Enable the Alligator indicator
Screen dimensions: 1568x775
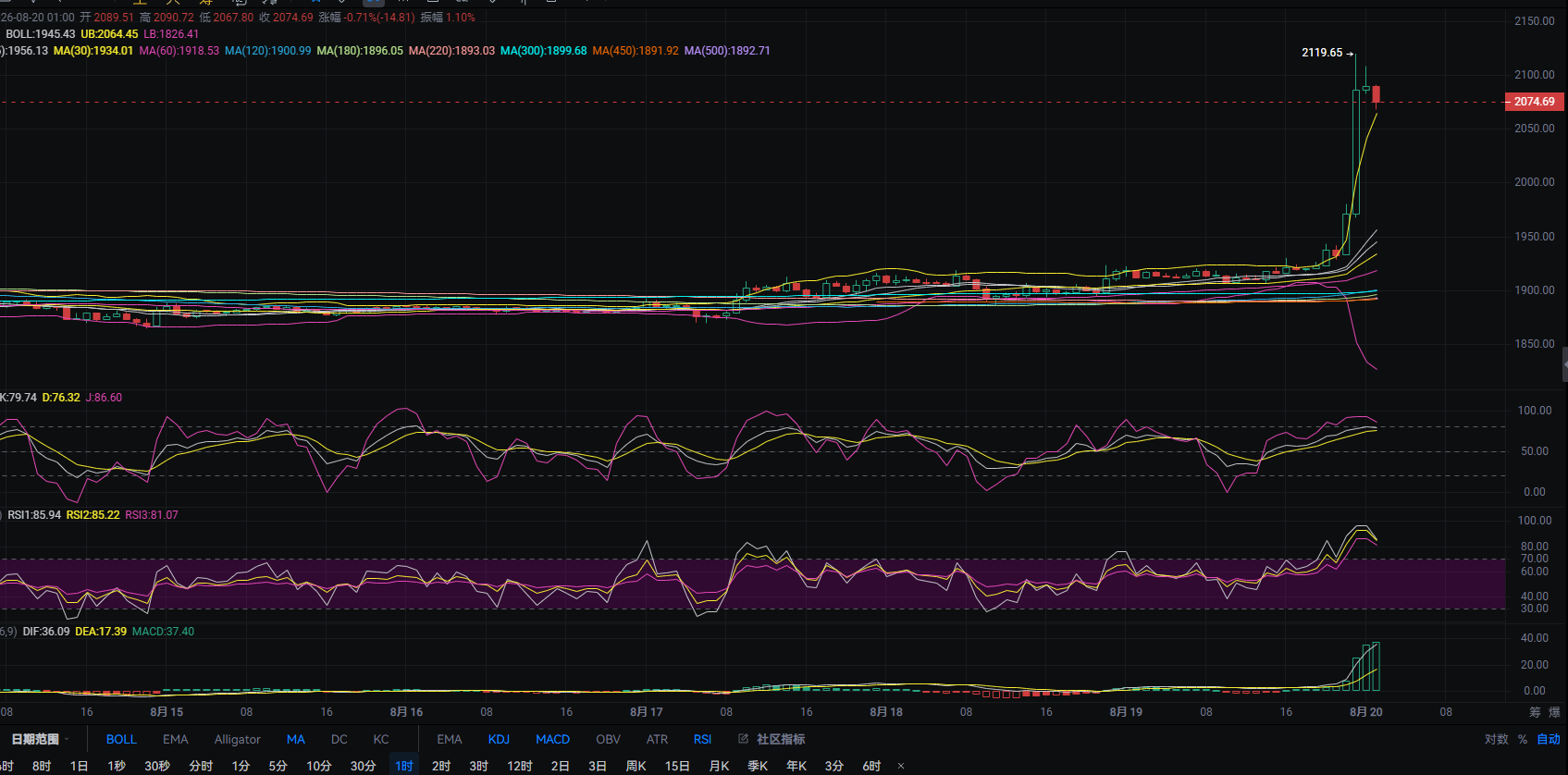237,739
